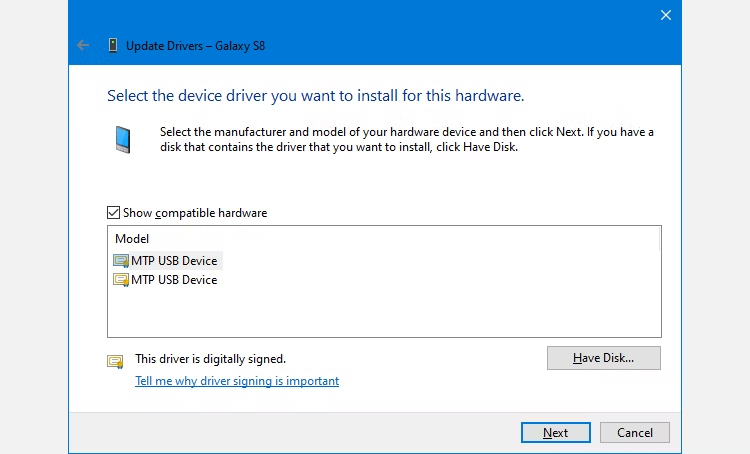Click the digitally signed certificate icon

[116, 361]
